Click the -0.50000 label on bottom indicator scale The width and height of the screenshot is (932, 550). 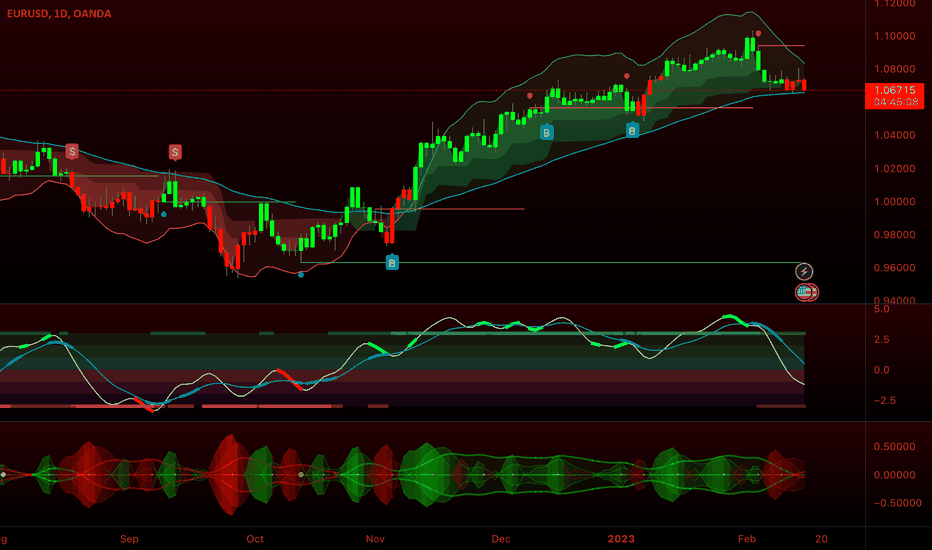coord(898,503)
